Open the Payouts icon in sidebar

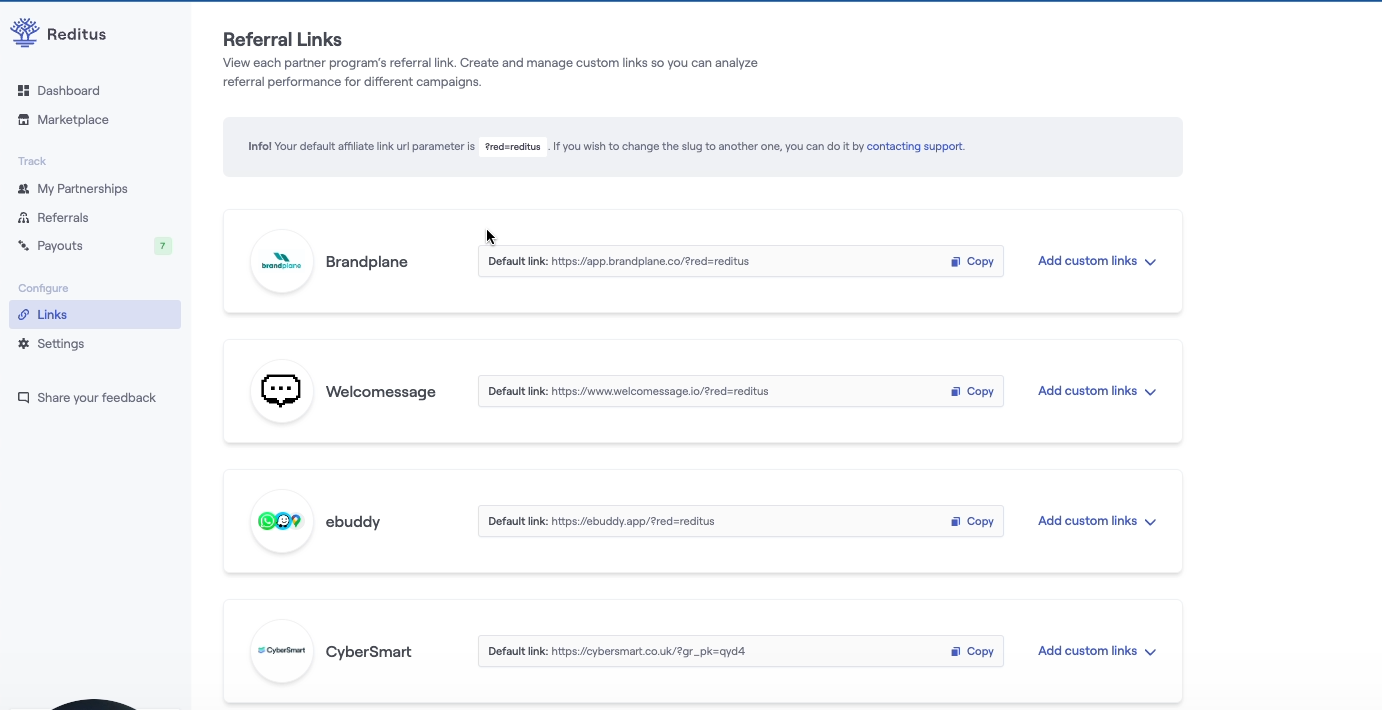(23, 245)
